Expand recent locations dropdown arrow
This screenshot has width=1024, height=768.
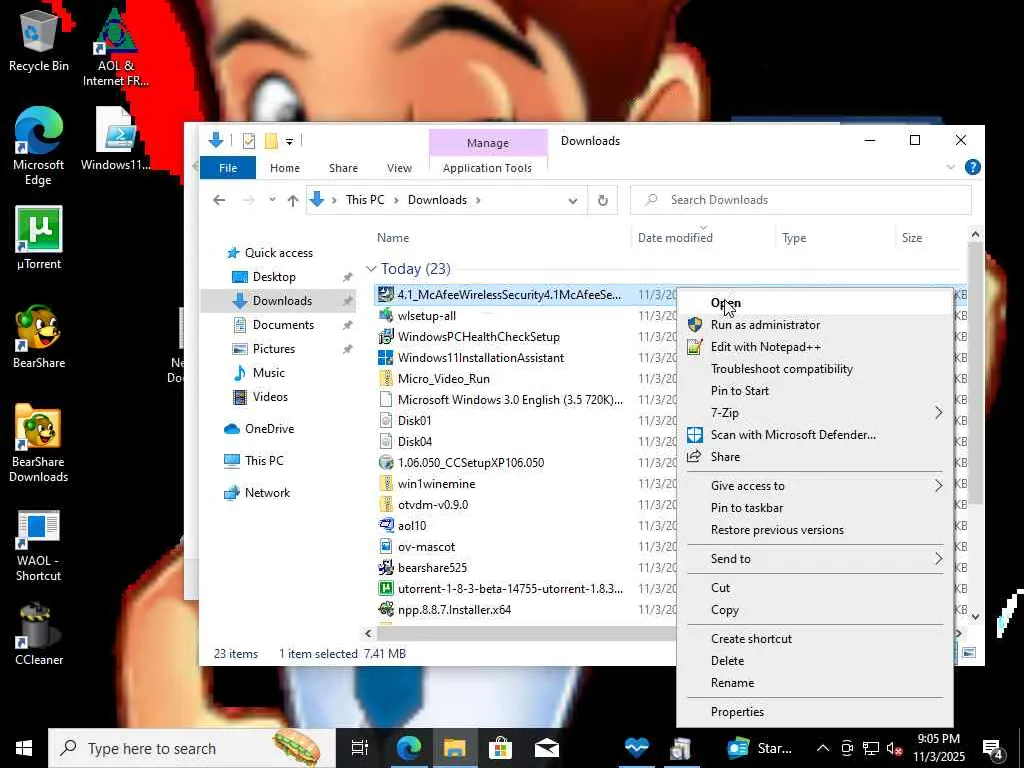click(x=272, y=200)
